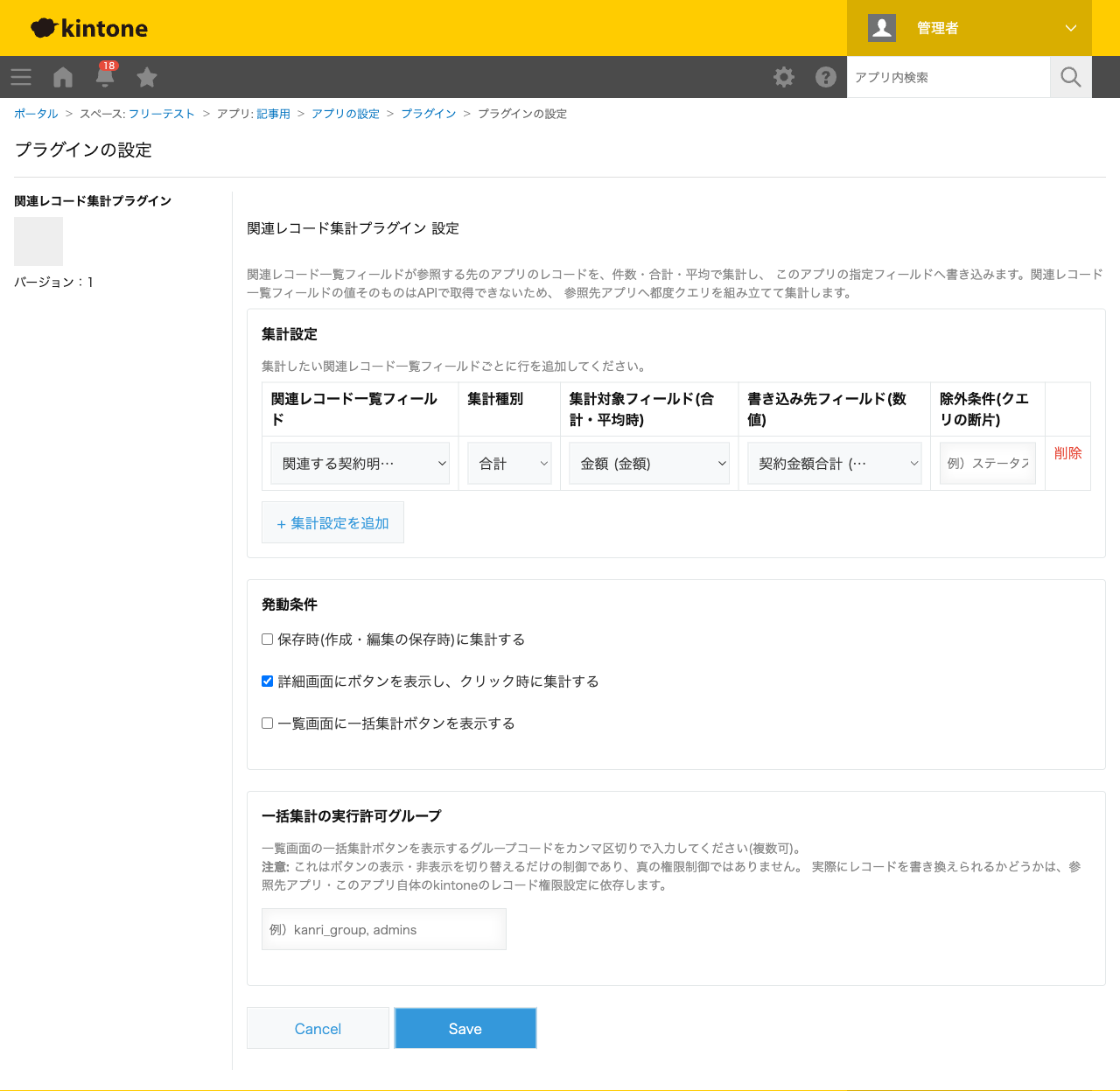Click the Save button

(x=465, y=1028)
